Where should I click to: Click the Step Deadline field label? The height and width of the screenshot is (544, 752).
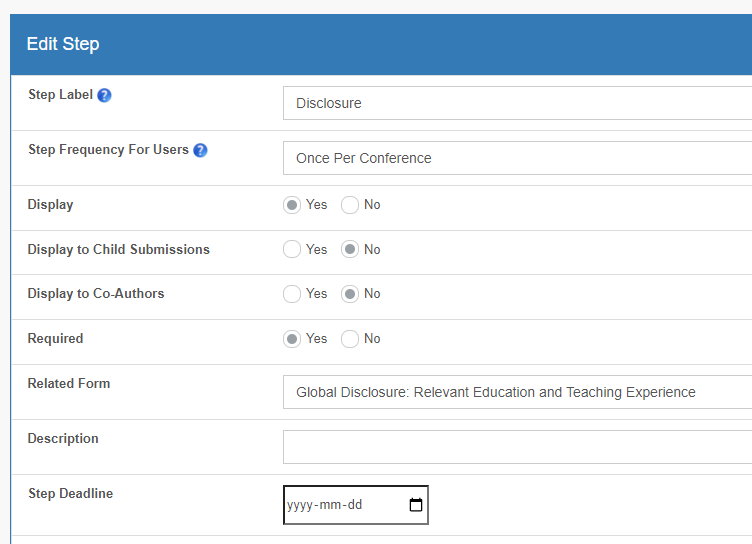click(70, 494)
